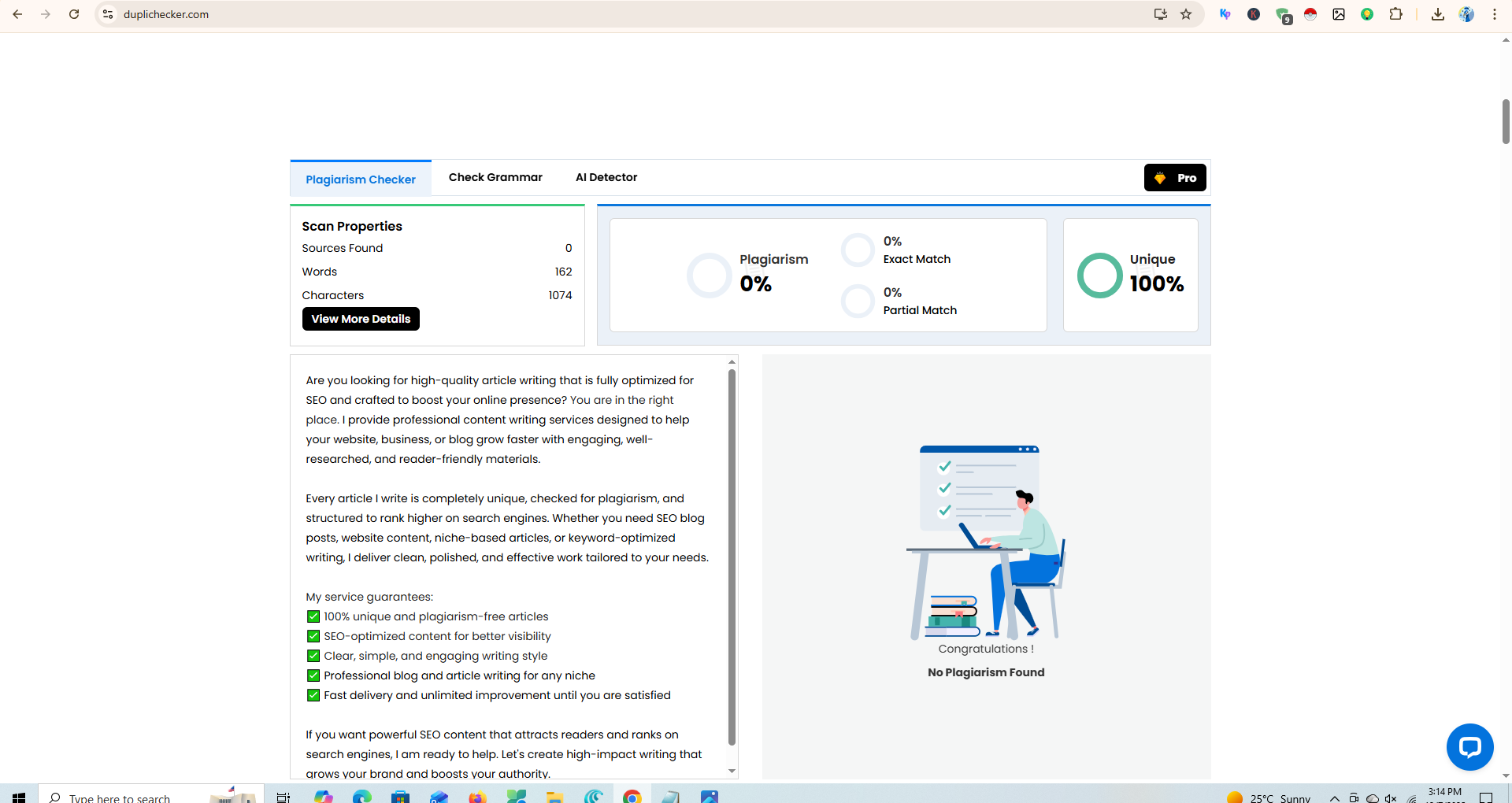Open the browser profile avatar menu

(1466, 14)
